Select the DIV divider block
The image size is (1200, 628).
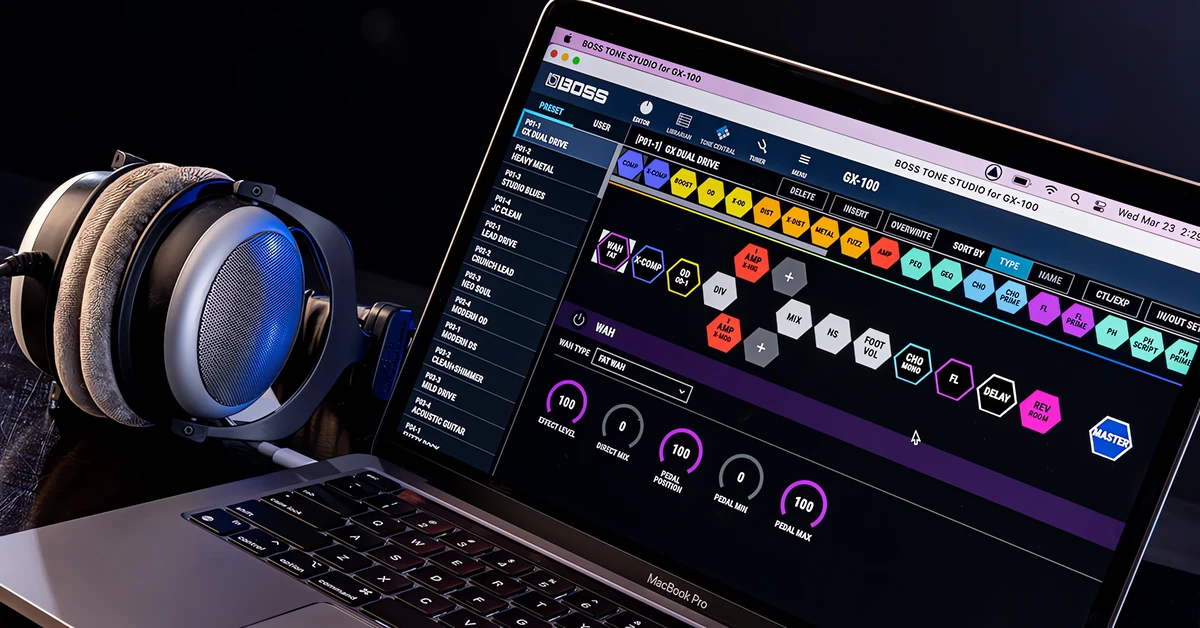[720, 289]
